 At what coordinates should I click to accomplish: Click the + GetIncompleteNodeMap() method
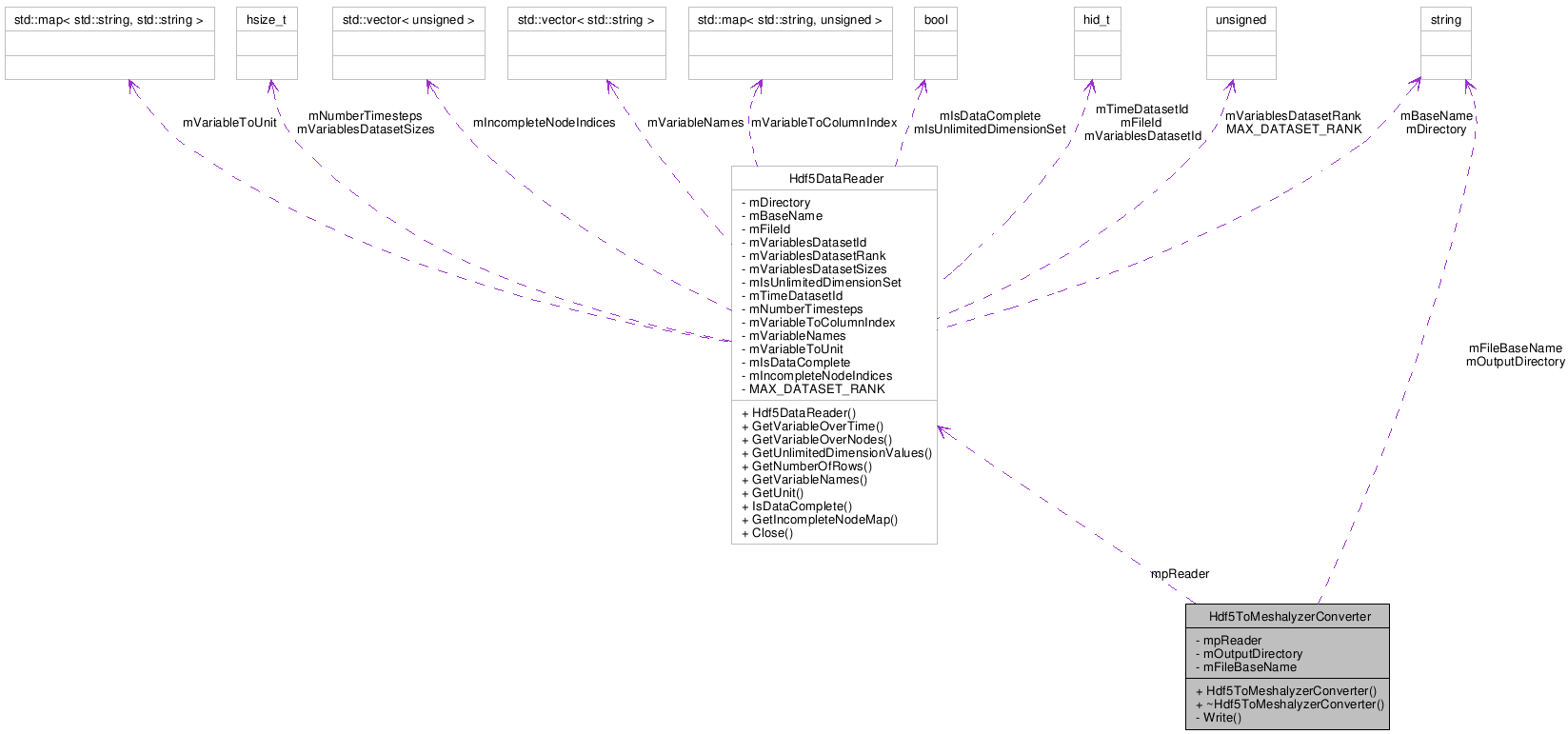point(820,520)
